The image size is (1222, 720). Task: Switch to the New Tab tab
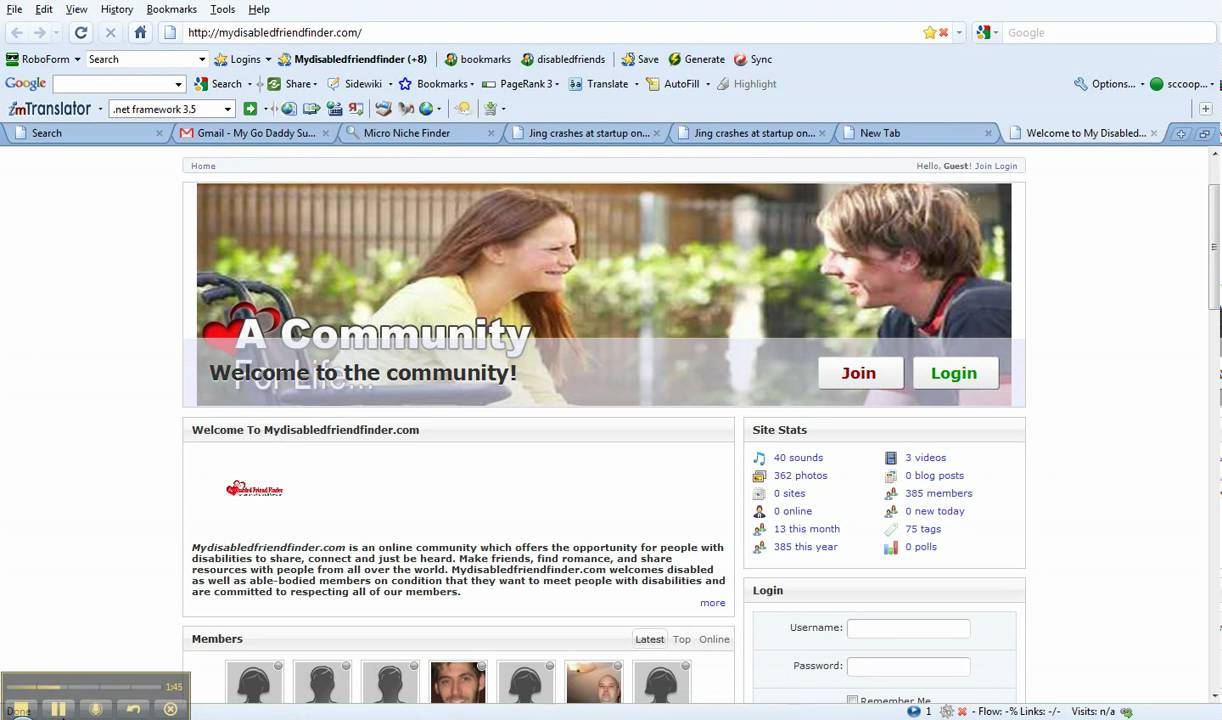915,133
